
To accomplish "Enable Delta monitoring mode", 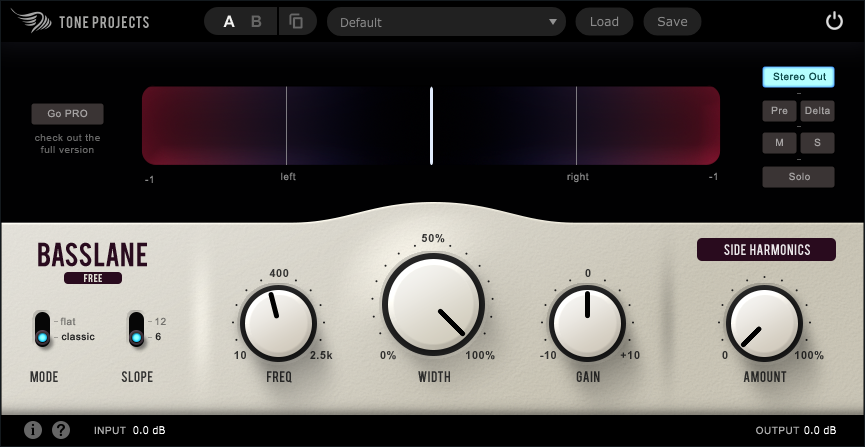I will pos(817,110).
